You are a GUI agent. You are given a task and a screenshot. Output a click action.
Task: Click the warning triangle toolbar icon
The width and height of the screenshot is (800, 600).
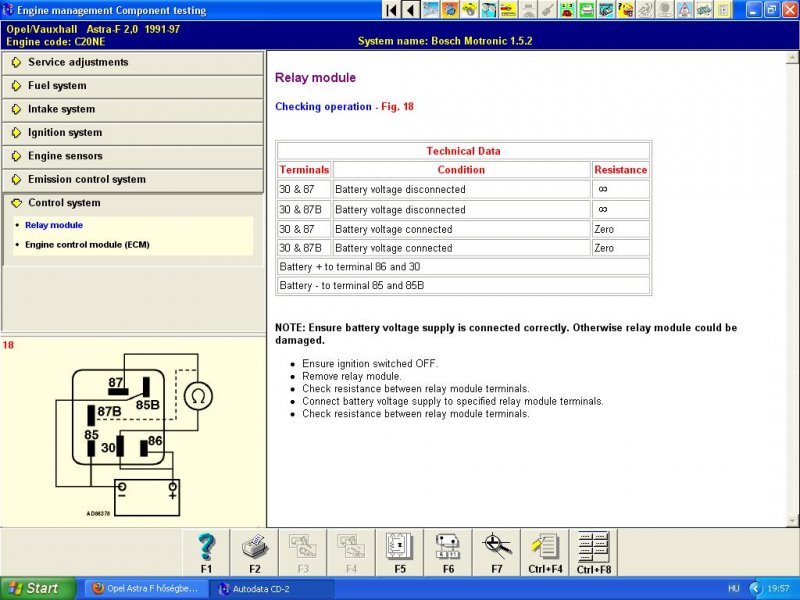685,10
